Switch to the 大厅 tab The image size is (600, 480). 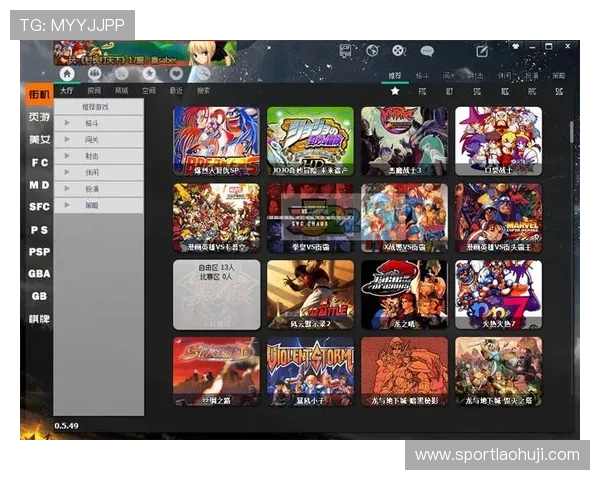coord(66,90)
